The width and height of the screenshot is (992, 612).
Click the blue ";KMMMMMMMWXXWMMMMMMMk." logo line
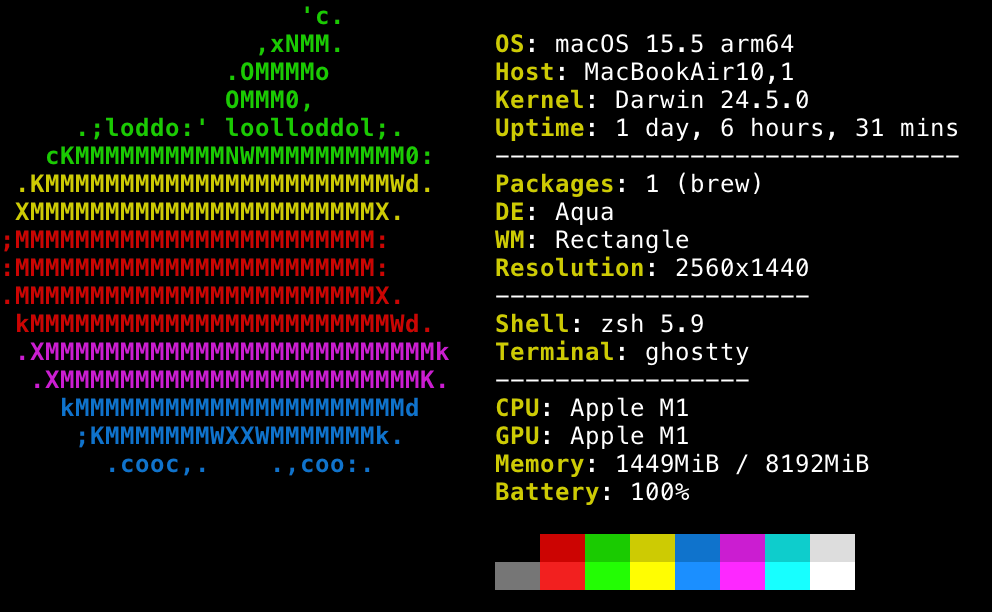pos(240,435)
